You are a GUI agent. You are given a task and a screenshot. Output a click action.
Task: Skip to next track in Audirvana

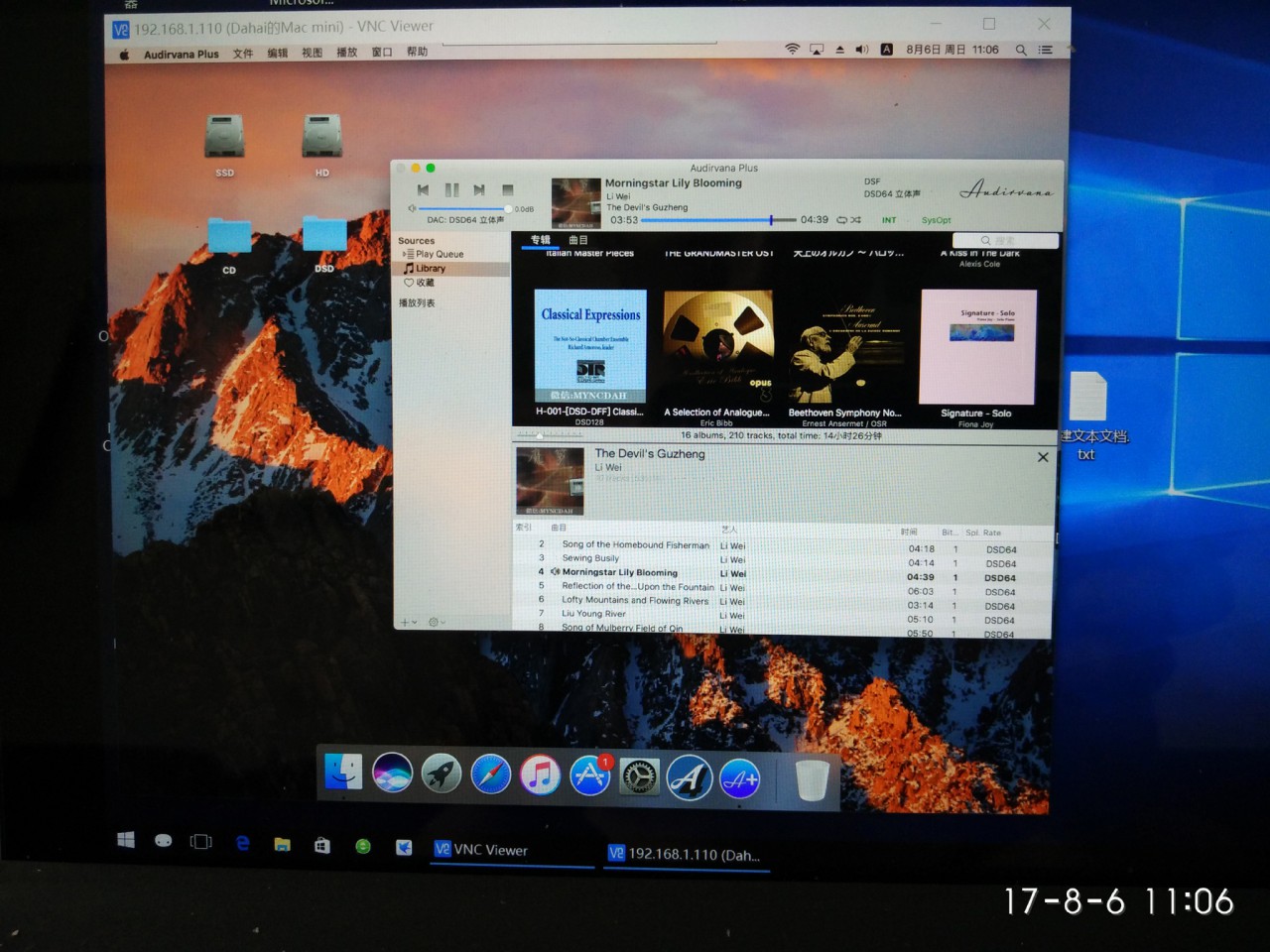point(479,189)
